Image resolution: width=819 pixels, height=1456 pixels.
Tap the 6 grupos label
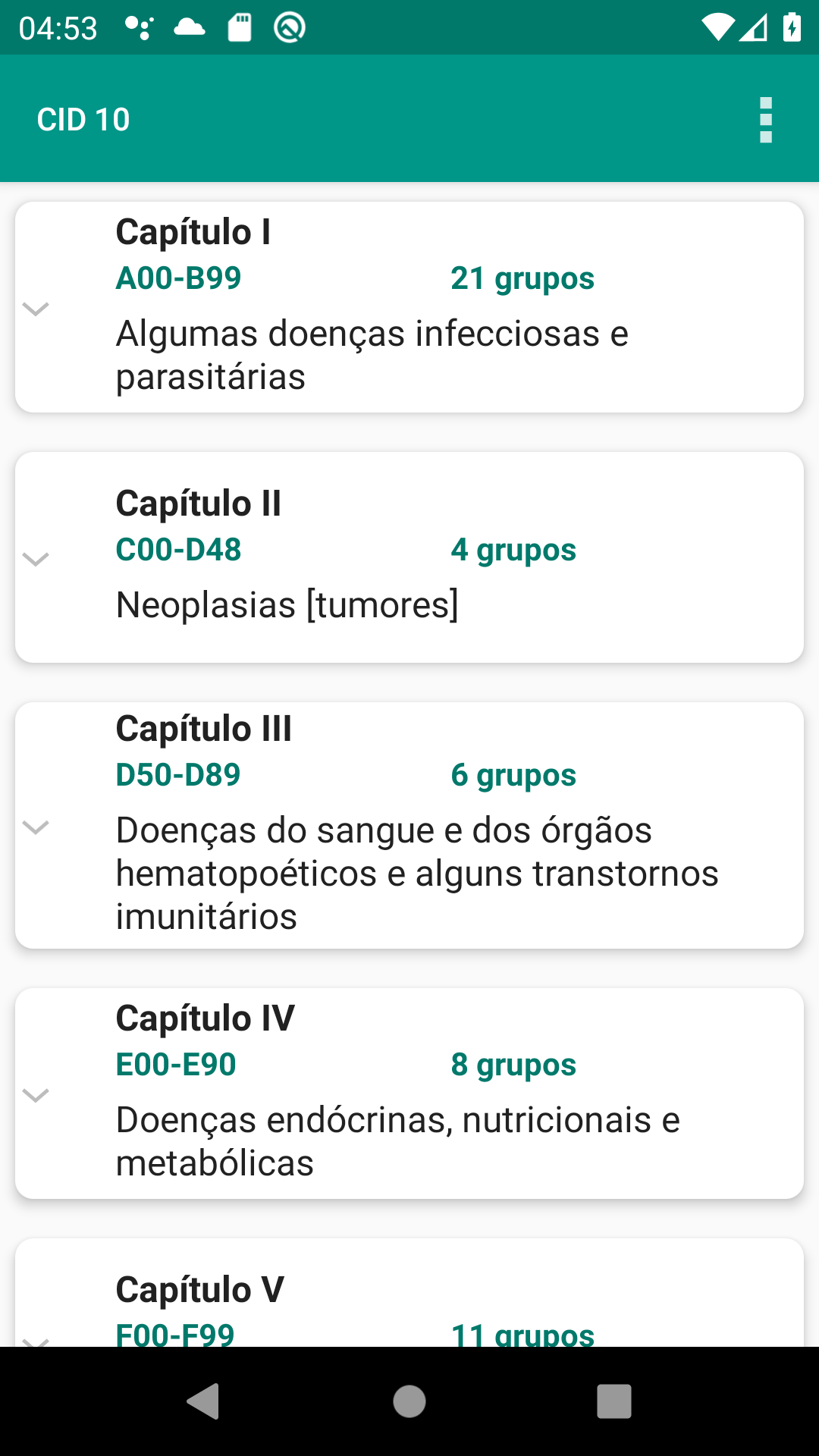pyautogui.click(x=513, y=775)
